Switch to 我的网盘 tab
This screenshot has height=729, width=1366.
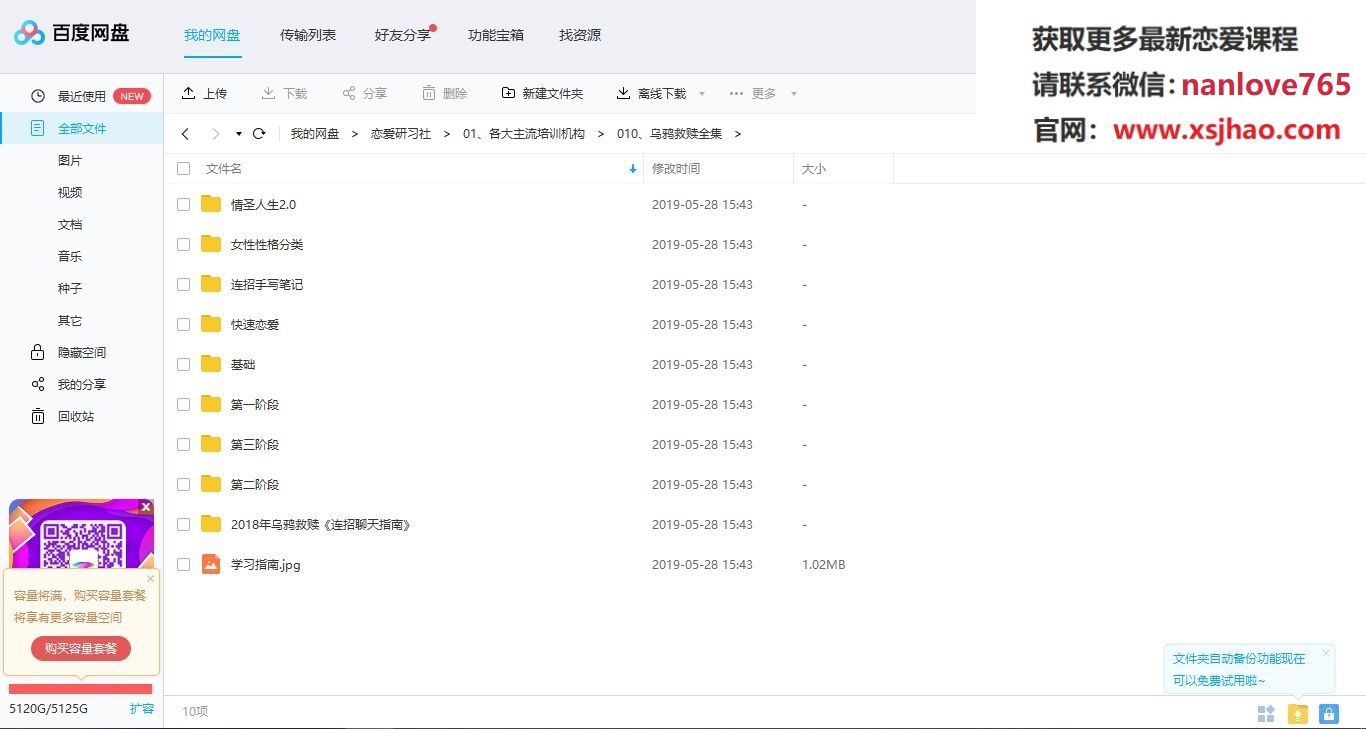coord(212,35)
